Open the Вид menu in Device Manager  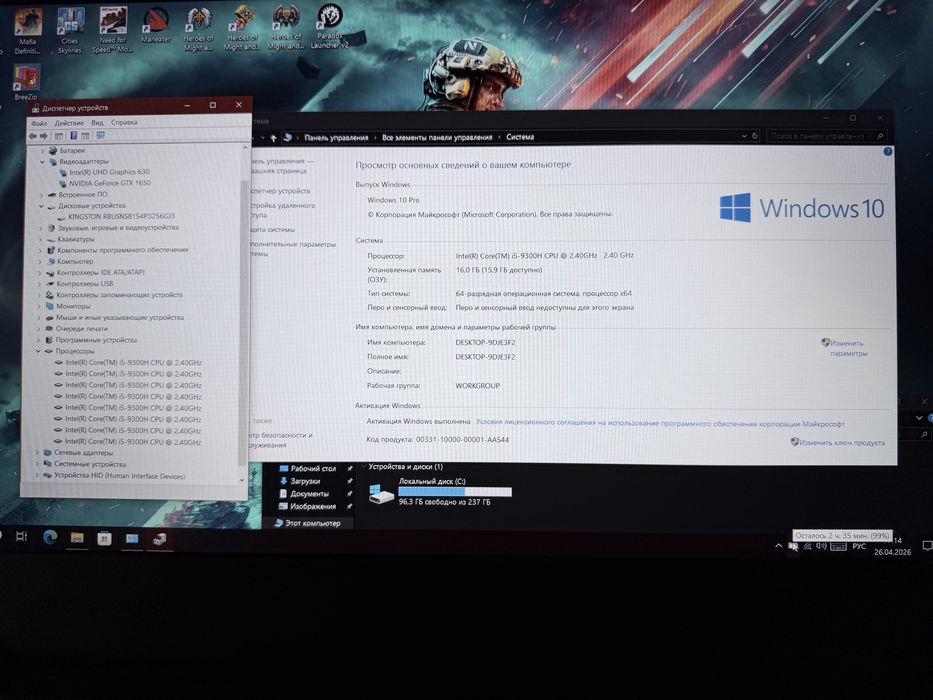[97, 123]
